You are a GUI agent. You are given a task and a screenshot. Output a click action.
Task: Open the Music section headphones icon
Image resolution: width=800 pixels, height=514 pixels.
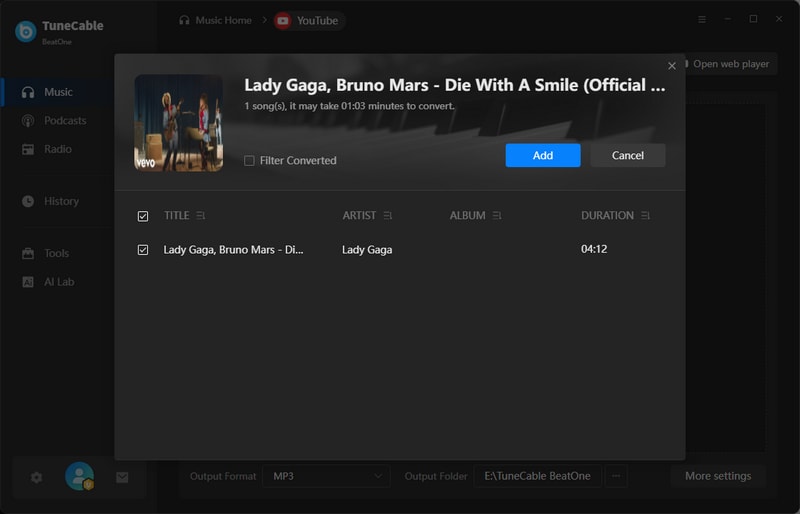pos(28,92)
